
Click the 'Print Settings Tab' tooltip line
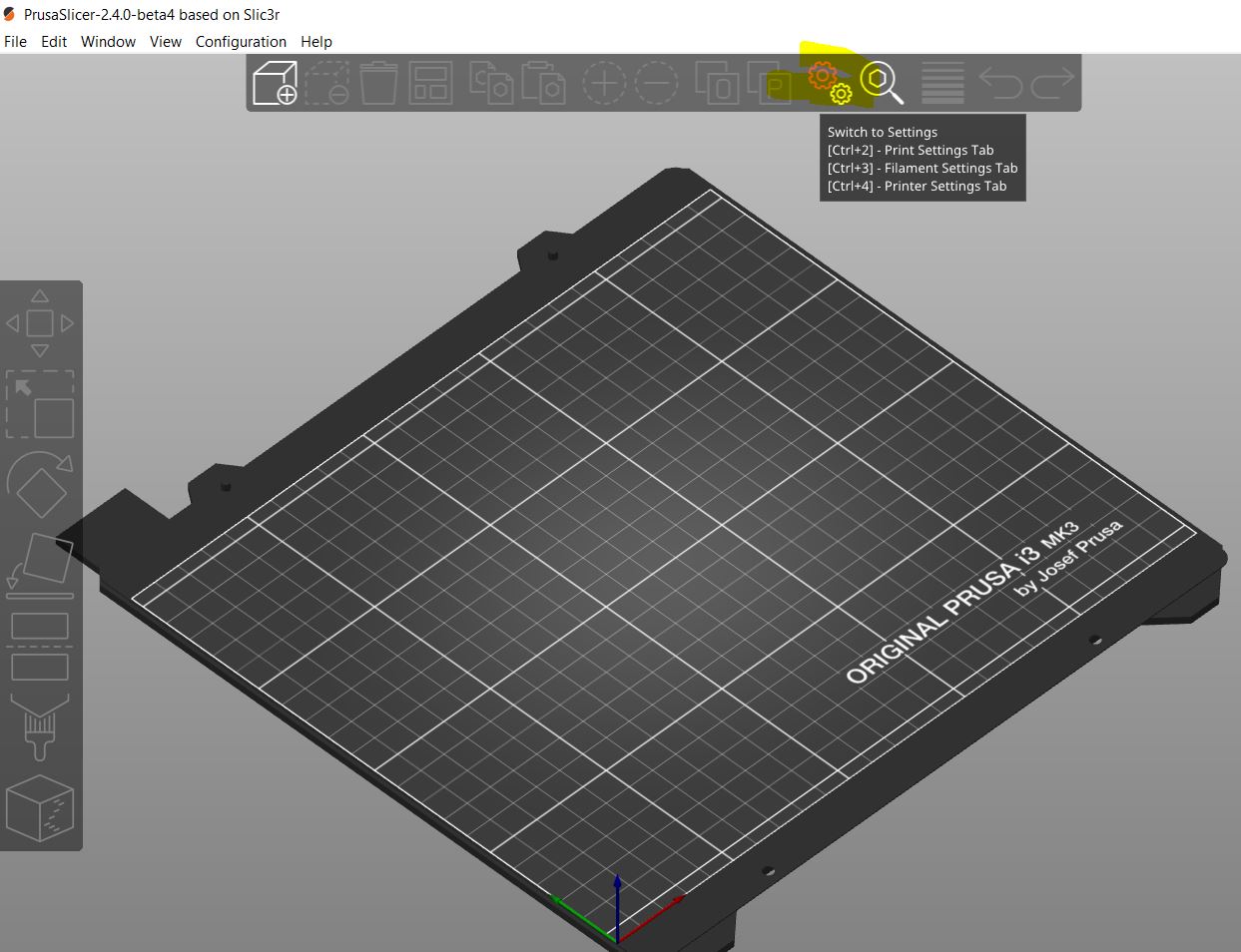[911, 150]
